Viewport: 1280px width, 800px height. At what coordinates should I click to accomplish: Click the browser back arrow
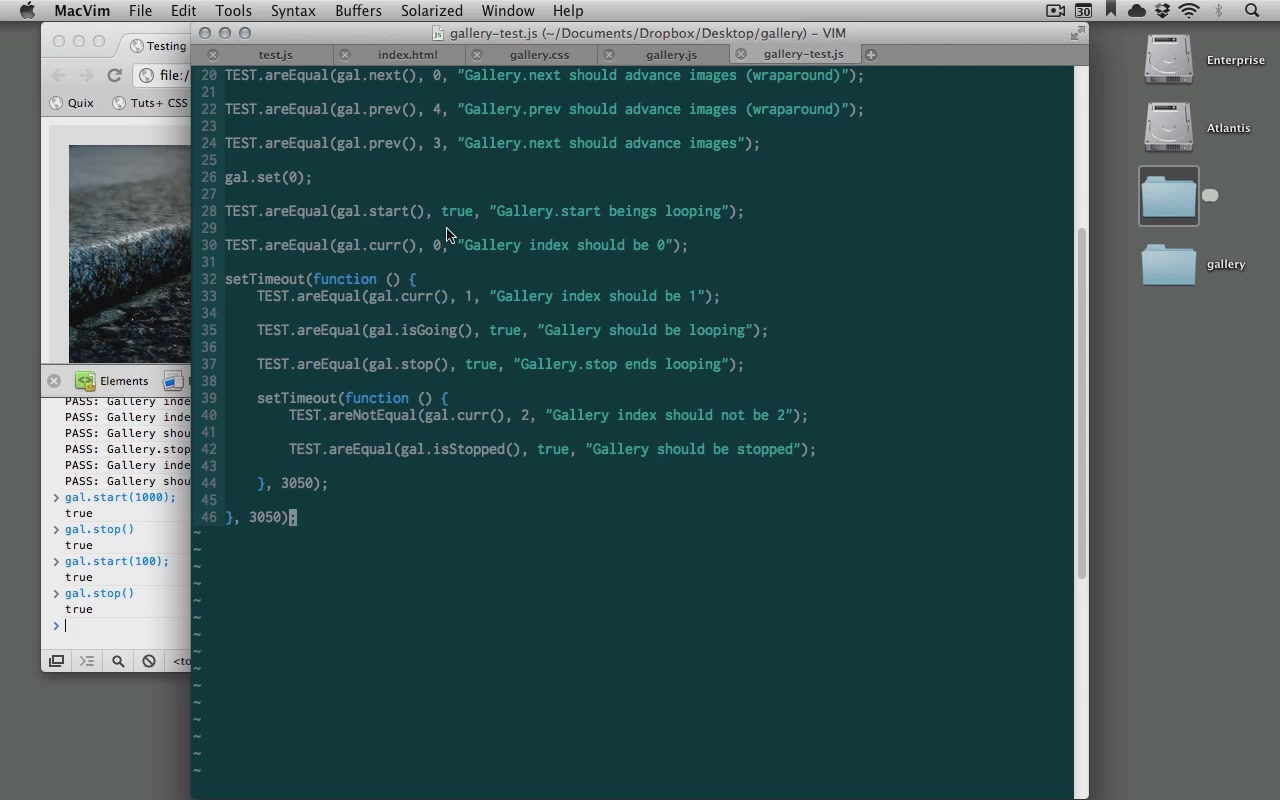pyautogui.click(x=58, y=75)
